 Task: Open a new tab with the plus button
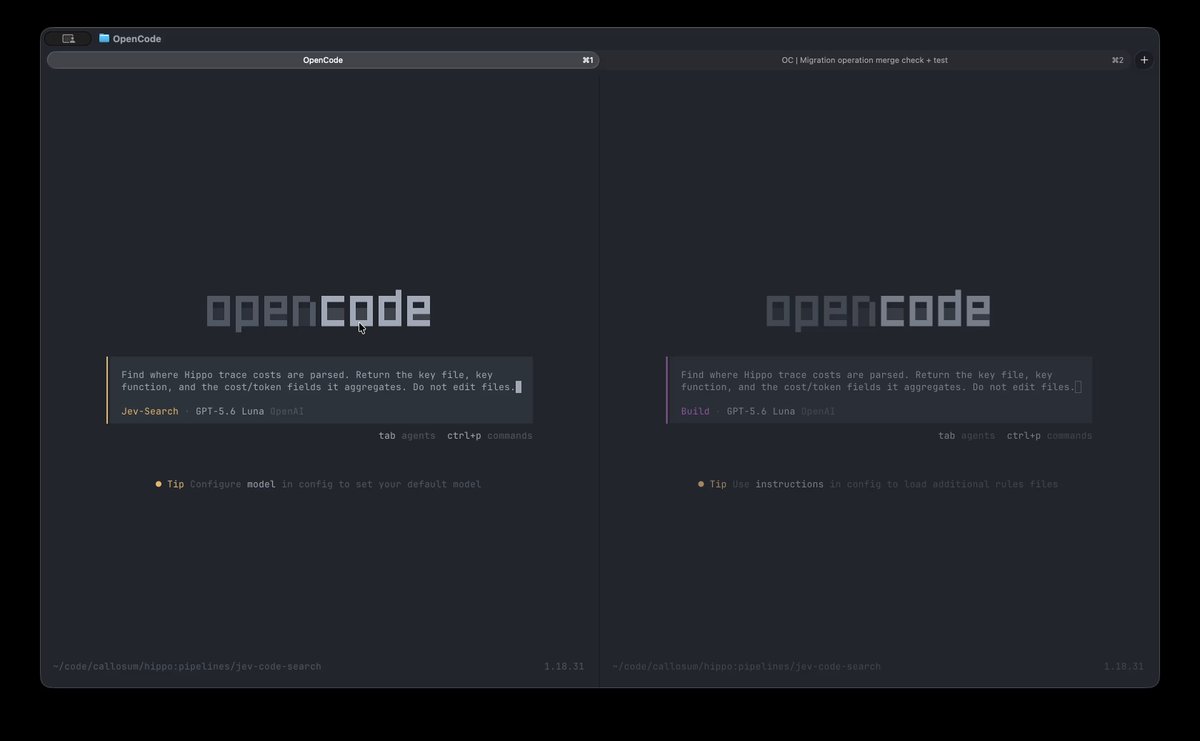1145,60
